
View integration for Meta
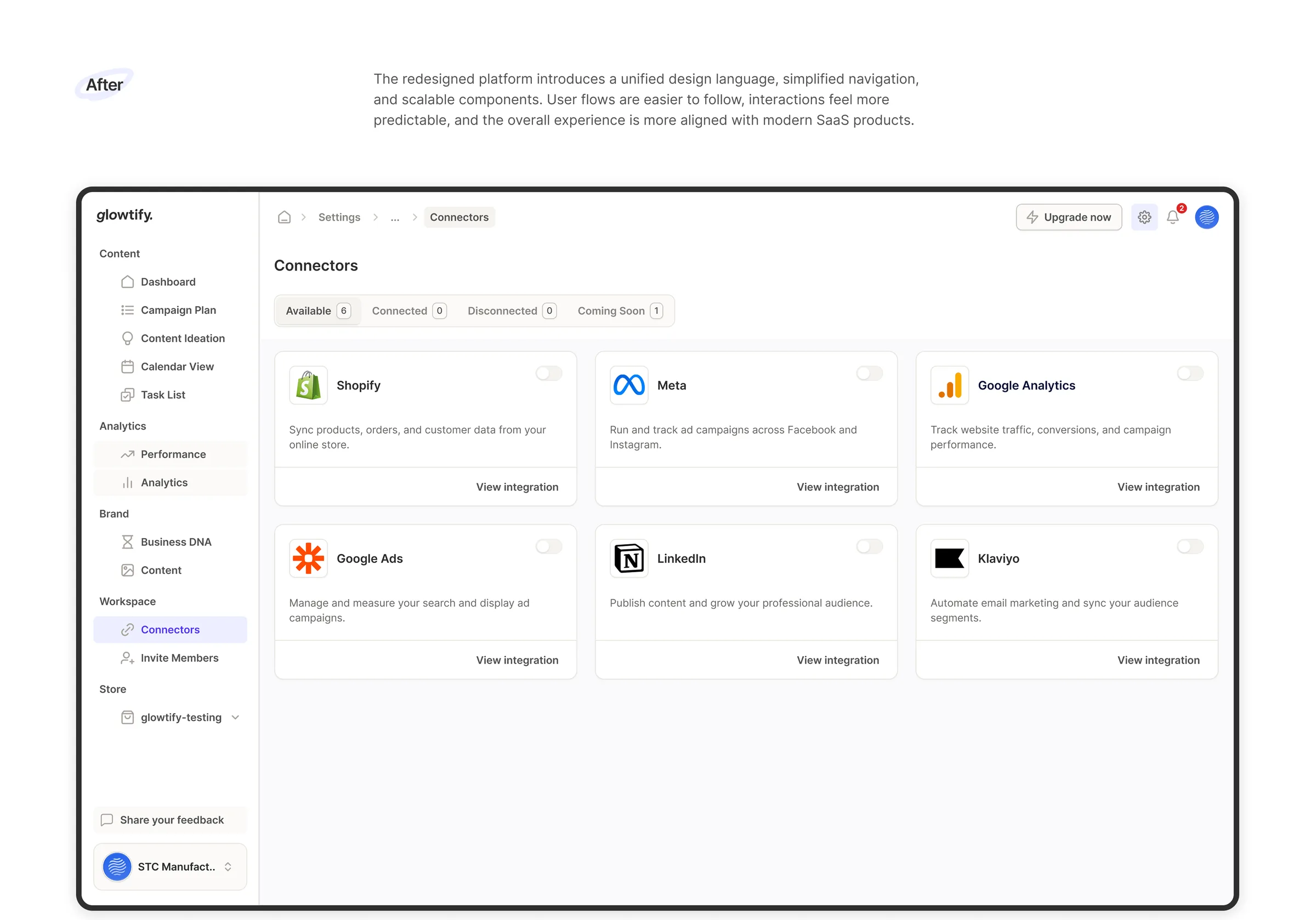pos(838,487)
